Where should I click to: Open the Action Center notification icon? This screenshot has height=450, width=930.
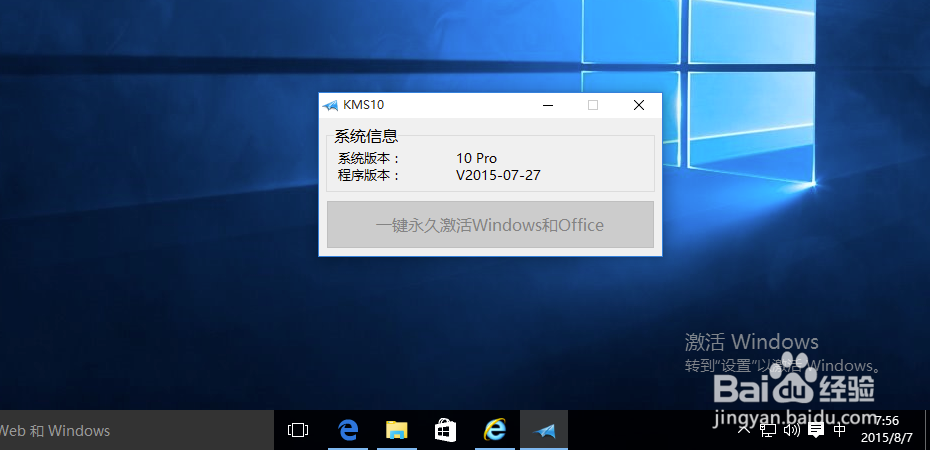pyautogui.click(x=816, y=430)
